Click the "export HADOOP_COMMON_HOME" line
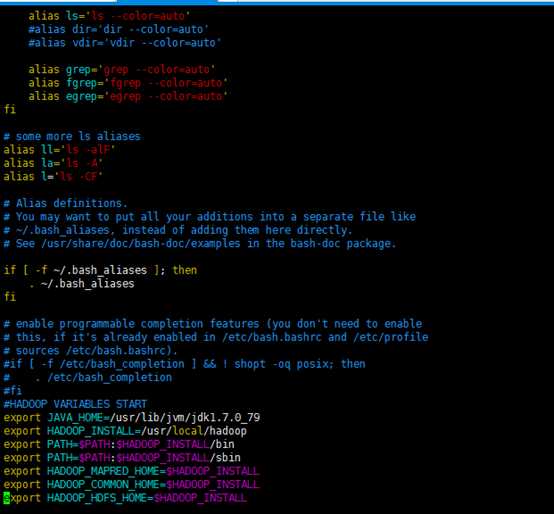The width and height of the screenshot is (554, 514). click(131, 485)
